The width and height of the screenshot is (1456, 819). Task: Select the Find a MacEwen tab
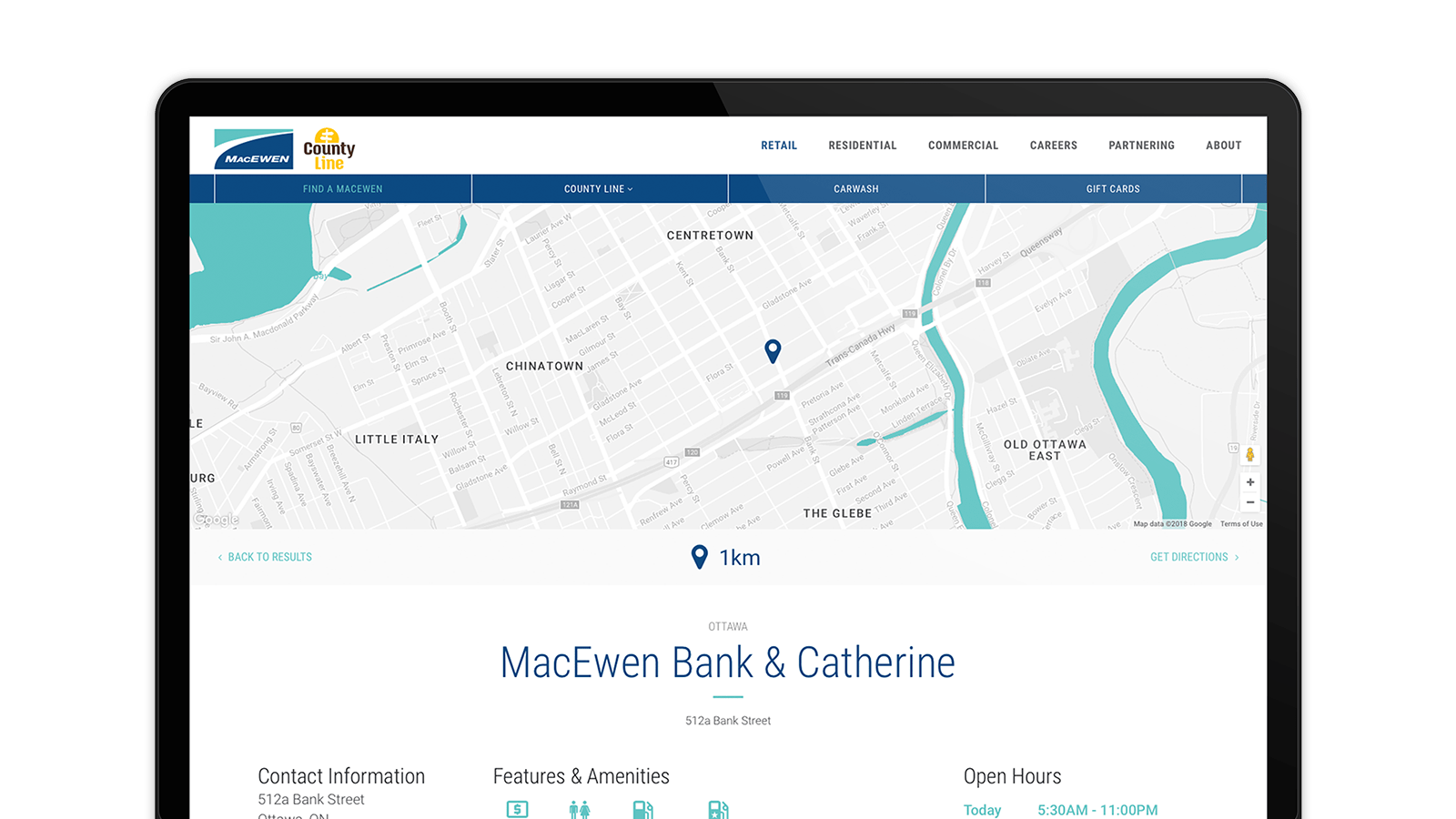pos(343,189)
